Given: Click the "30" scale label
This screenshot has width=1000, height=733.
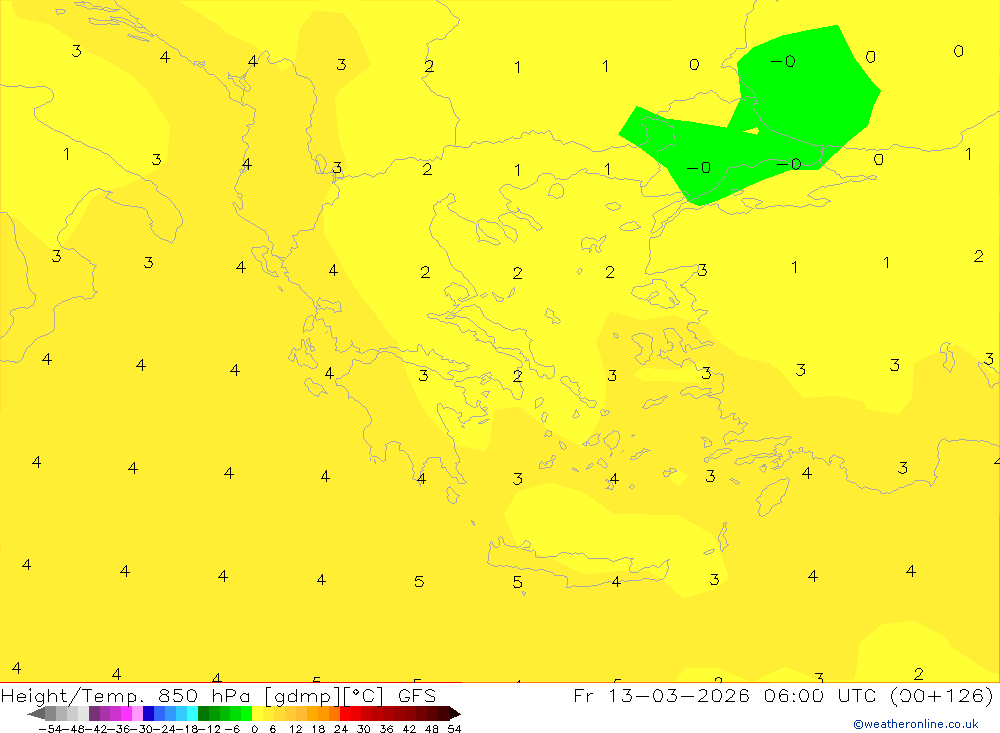Looking at the screenshot, I should click(x=364, y=729).
